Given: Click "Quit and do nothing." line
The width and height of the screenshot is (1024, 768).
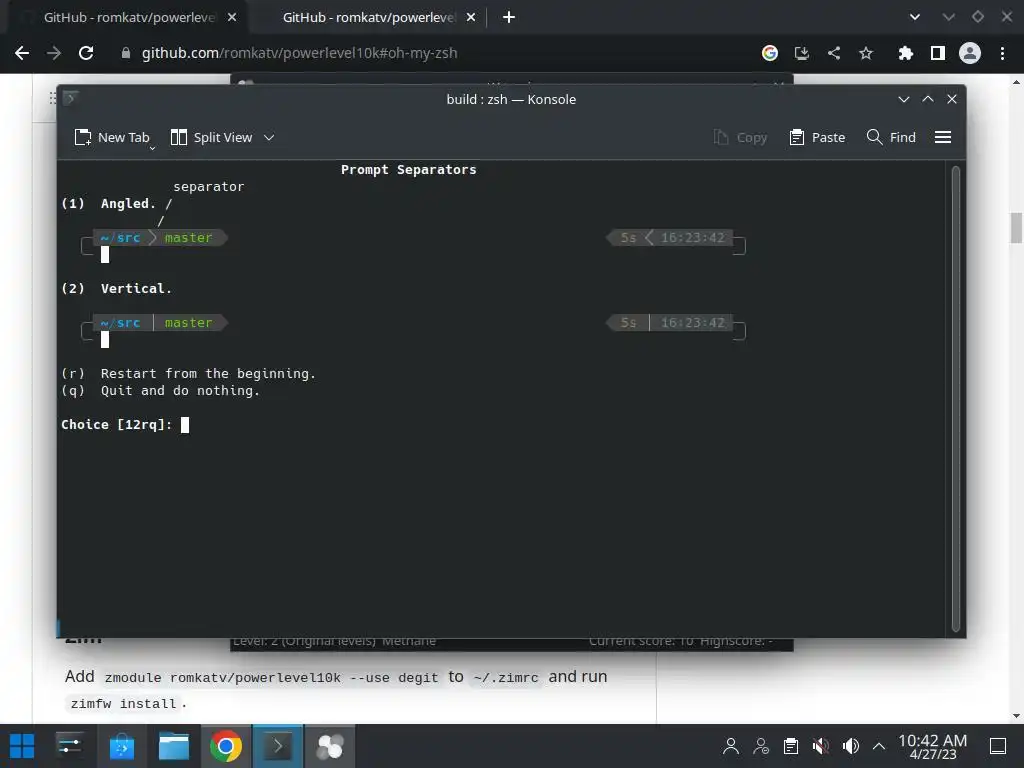Looking at the screenshot, I should coord(161,391).
